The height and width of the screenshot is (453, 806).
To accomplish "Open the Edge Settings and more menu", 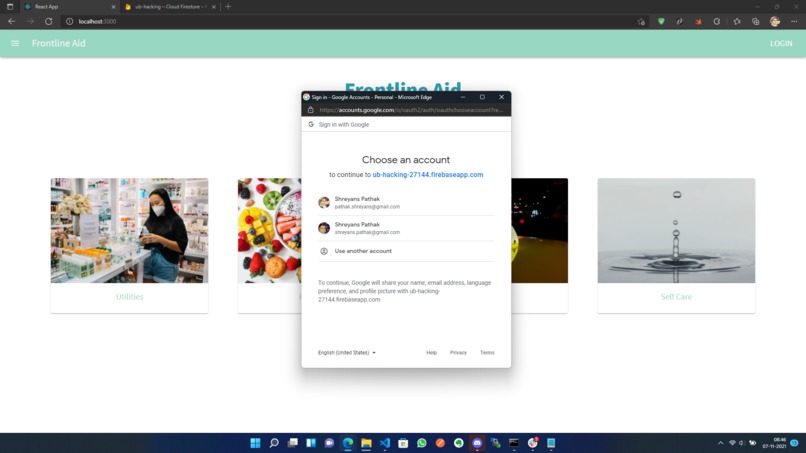I will click(794, 22).
